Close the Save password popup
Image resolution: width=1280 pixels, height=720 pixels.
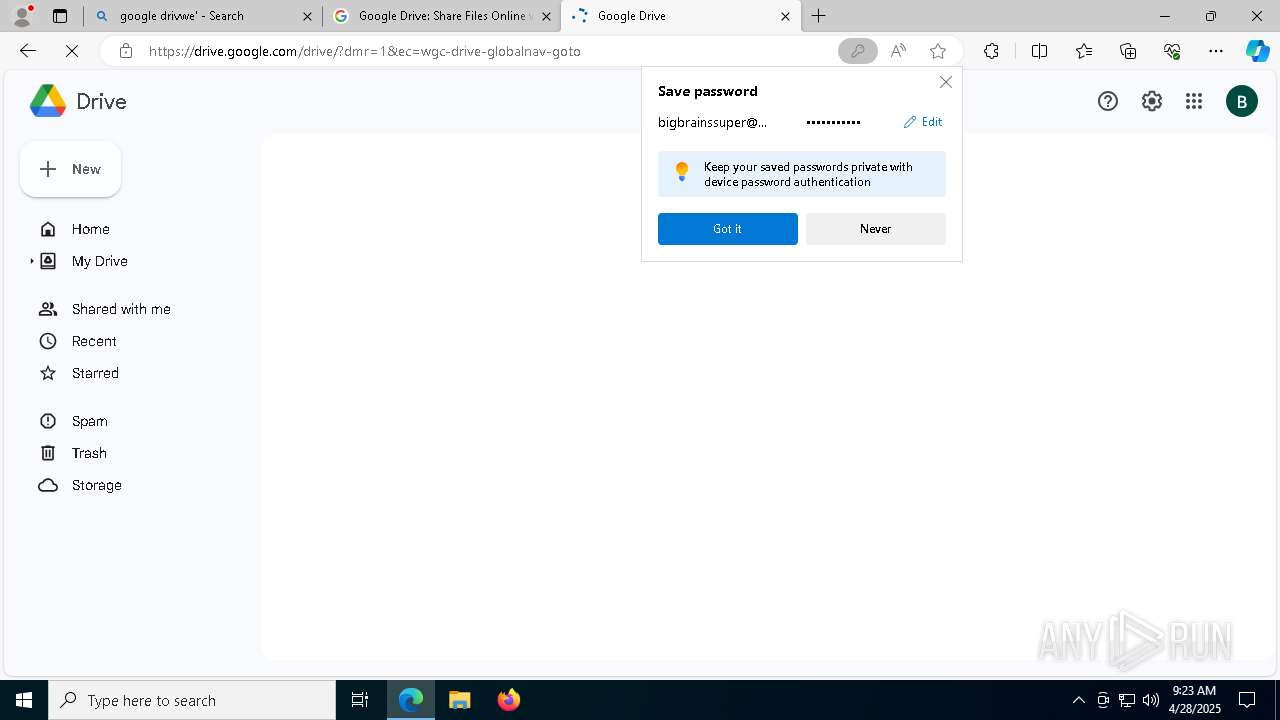(945, 82)
